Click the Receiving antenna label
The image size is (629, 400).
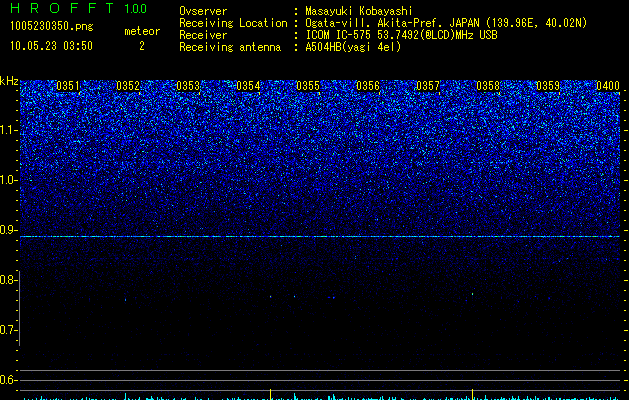(x=230, y=47)
